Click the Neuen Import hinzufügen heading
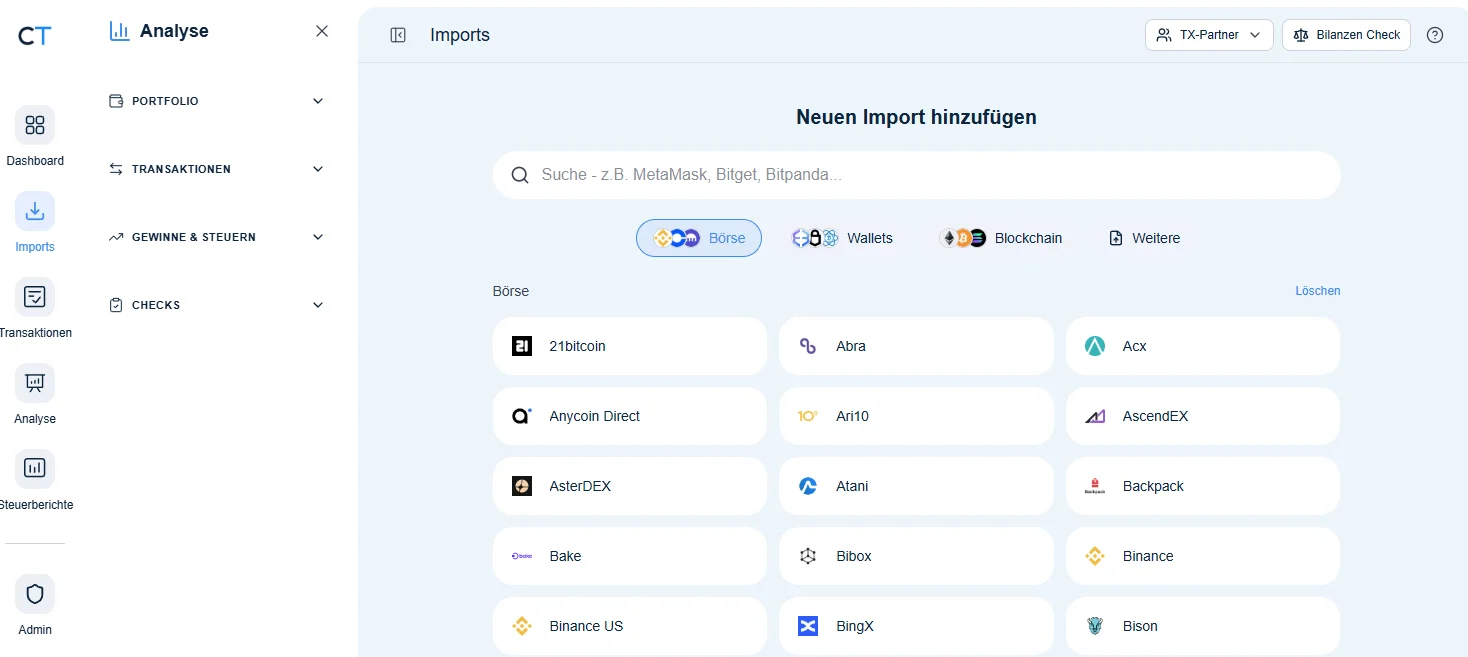Viewport: 1468px width, 657px height. coord(916,117)
